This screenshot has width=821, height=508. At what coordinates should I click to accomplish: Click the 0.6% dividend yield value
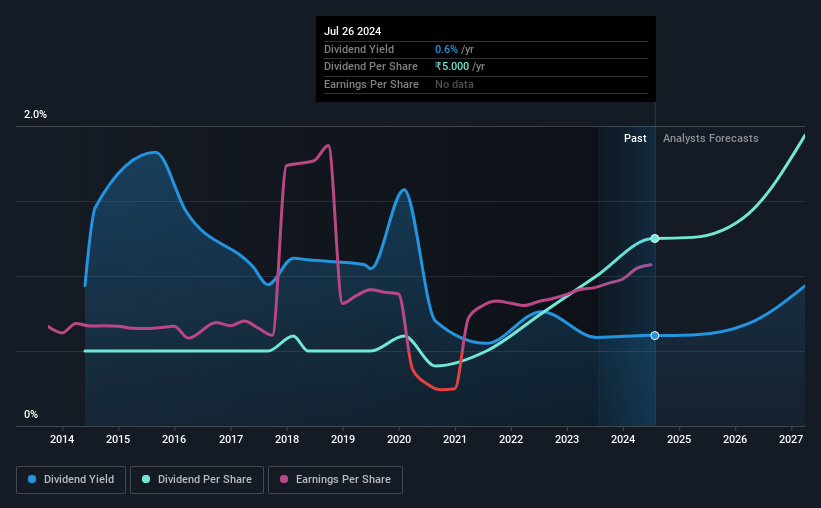[x=446, y=49]
